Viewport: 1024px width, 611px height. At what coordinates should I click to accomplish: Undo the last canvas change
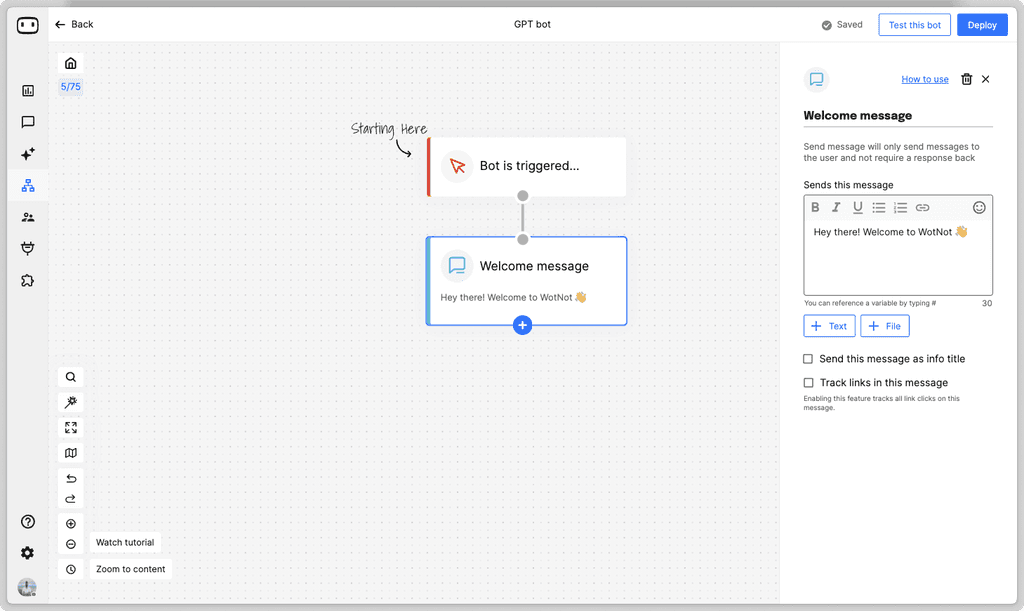click(x=70, y=478)
